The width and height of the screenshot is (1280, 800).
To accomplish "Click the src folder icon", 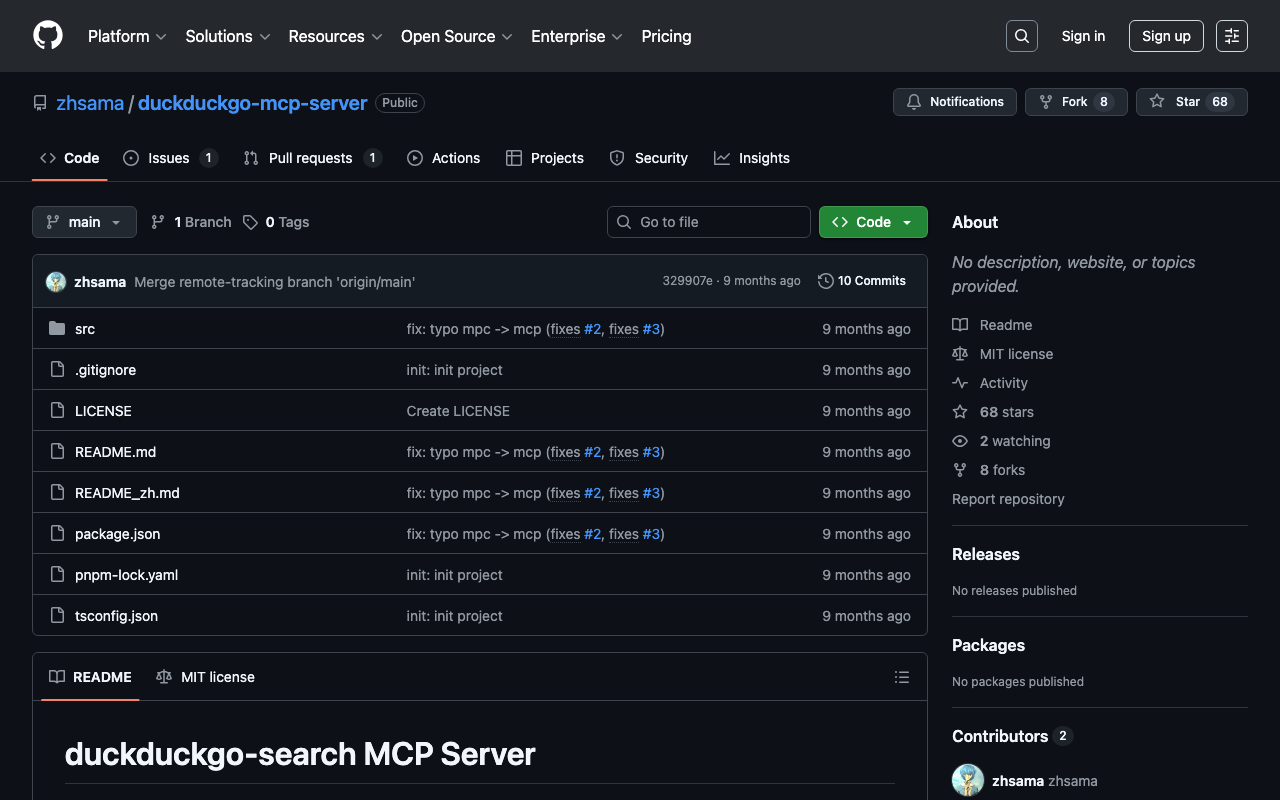I will [x=57, y=329].
